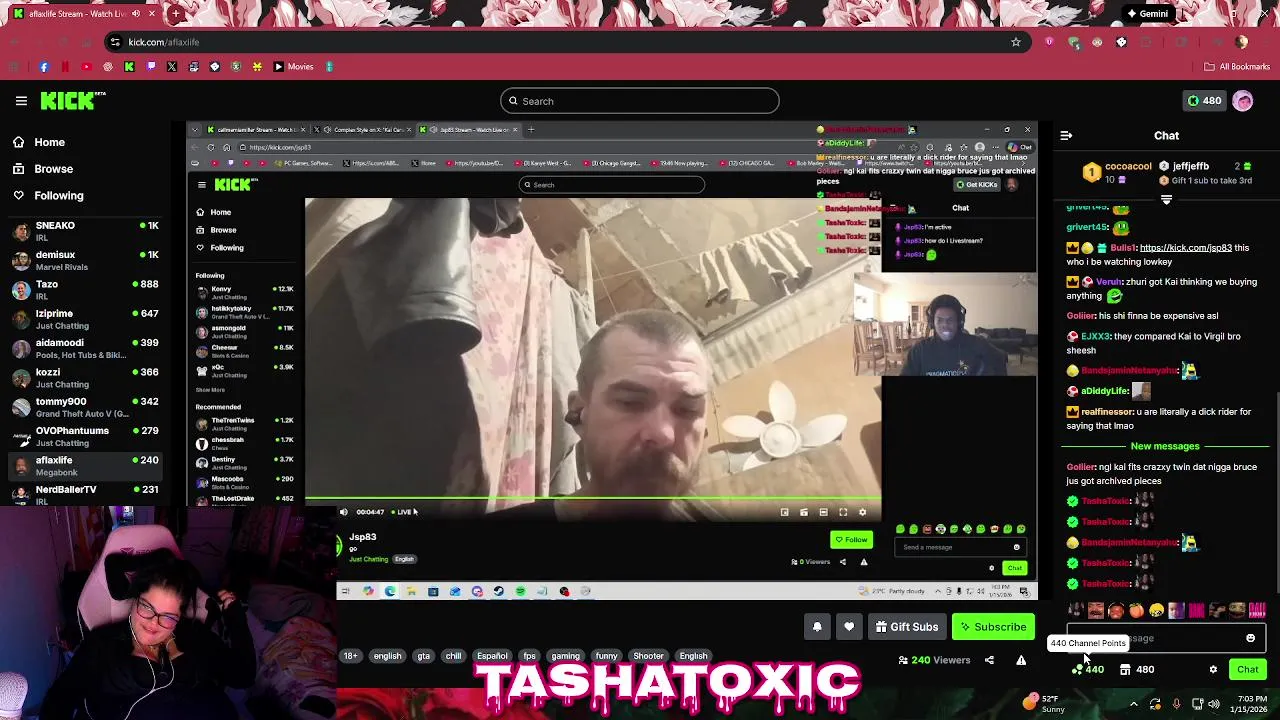Open the aidamoodi channel in the sidebar
Viewport: 1280px width, 720px height.
85,348
